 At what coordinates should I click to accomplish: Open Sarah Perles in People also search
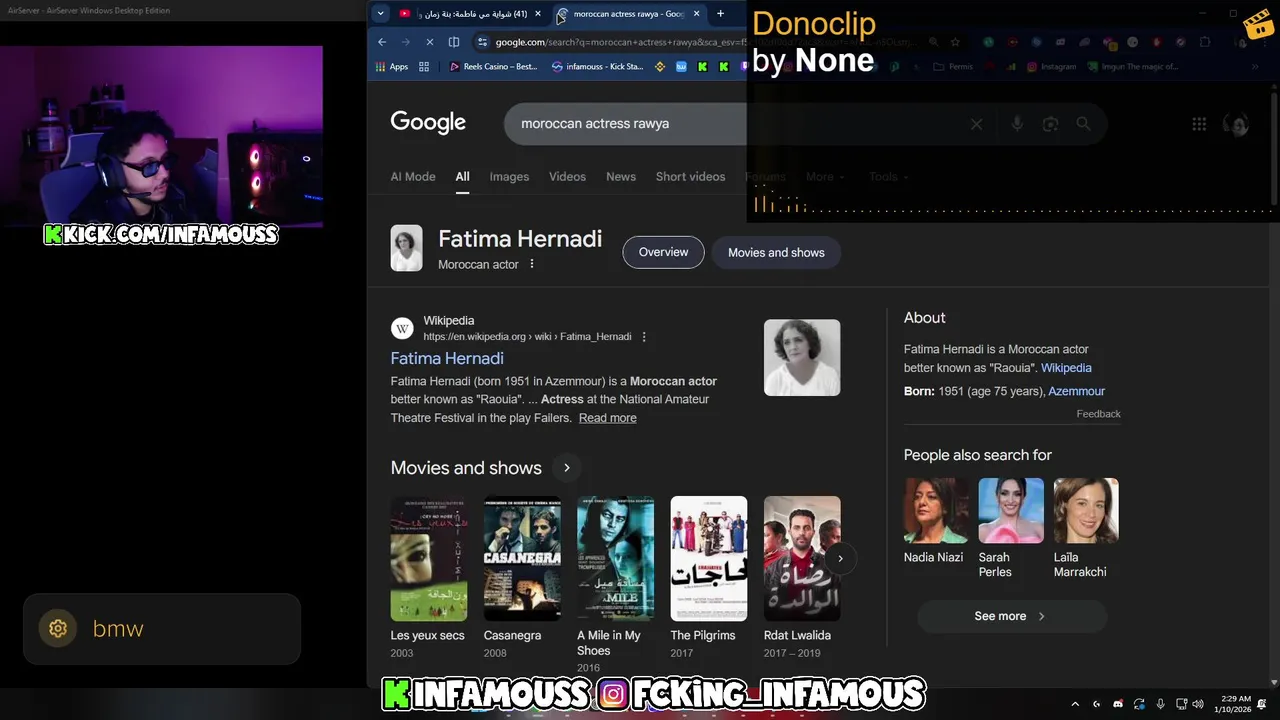pos(1010,528)
